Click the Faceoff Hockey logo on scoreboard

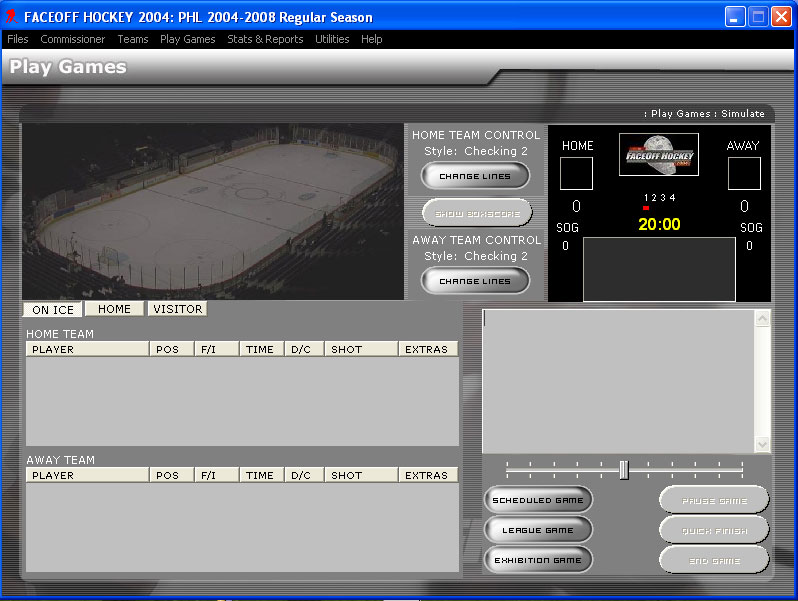[659, 155]
